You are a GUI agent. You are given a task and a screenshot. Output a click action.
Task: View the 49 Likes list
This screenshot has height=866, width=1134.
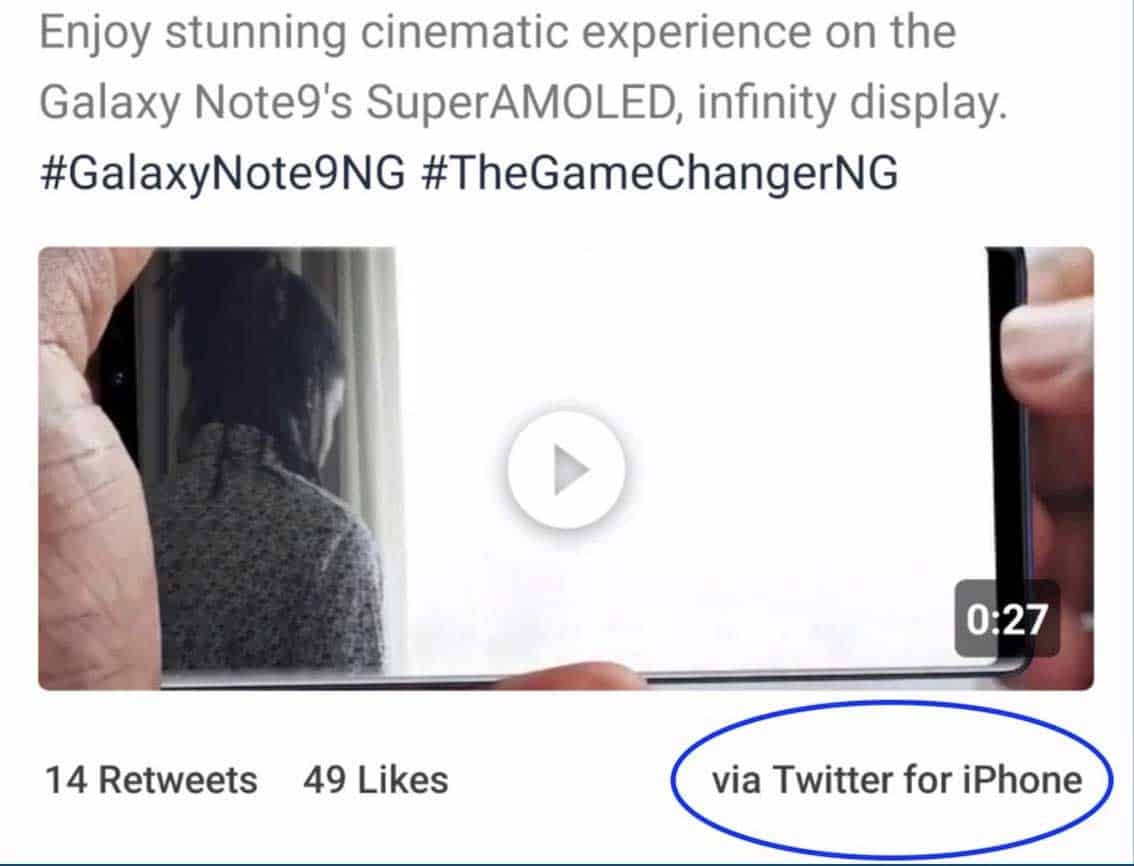375,780
